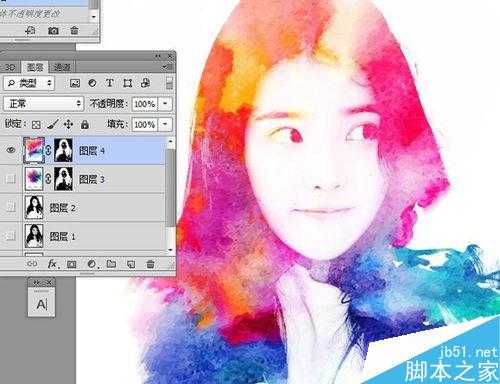Screen dimensions: 500x384
Task: Show layer 3 visibility box
Action: [x=11, y=179]
